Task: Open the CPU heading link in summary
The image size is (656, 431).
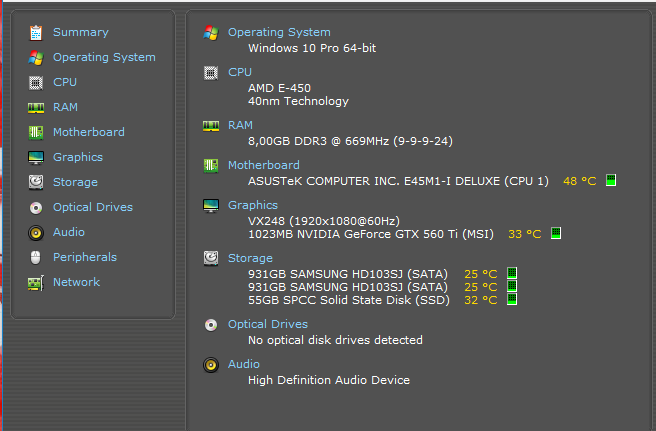Action: pyautogui.click(x=240, y=72)
